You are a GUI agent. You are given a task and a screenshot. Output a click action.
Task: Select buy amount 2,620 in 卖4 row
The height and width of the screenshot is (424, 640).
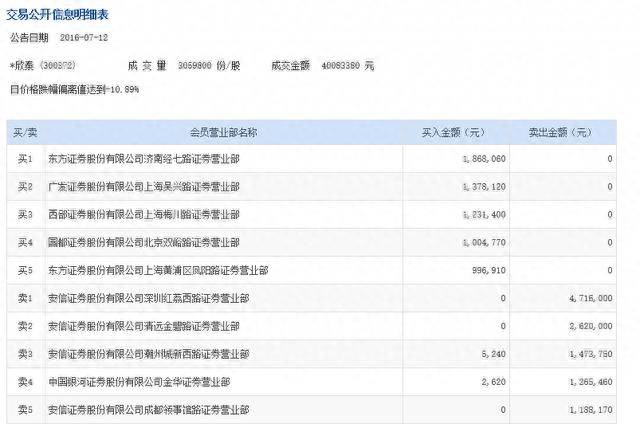click(x=493, y=382)
